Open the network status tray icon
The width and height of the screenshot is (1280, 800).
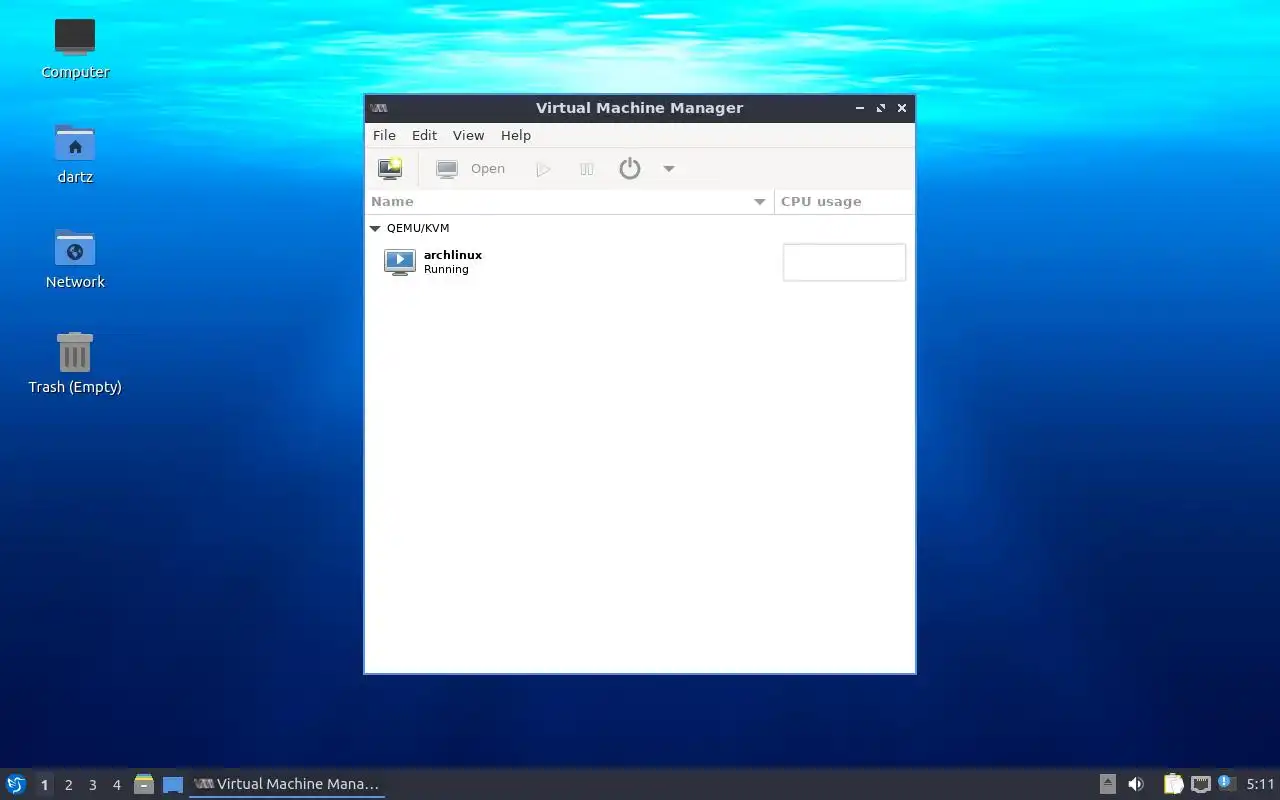point(1201,784)
